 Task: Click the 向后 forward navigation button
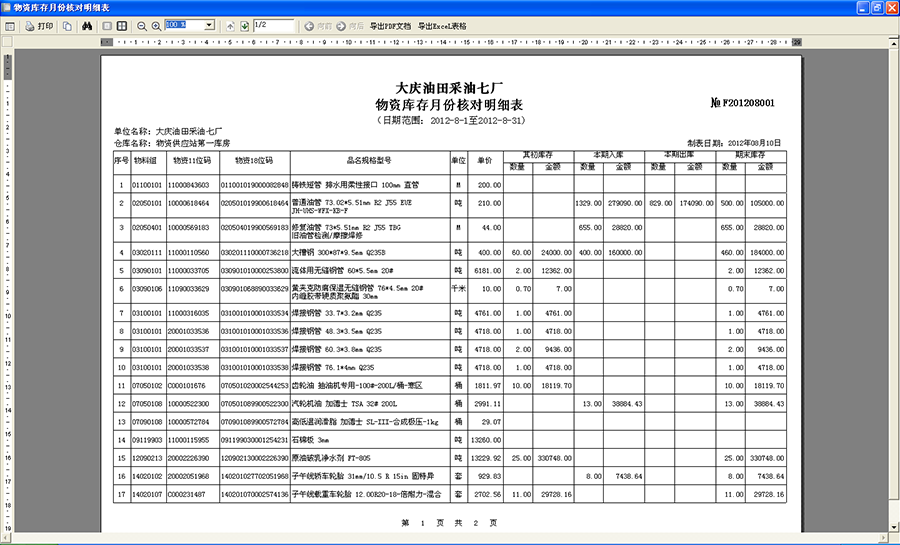350,26
